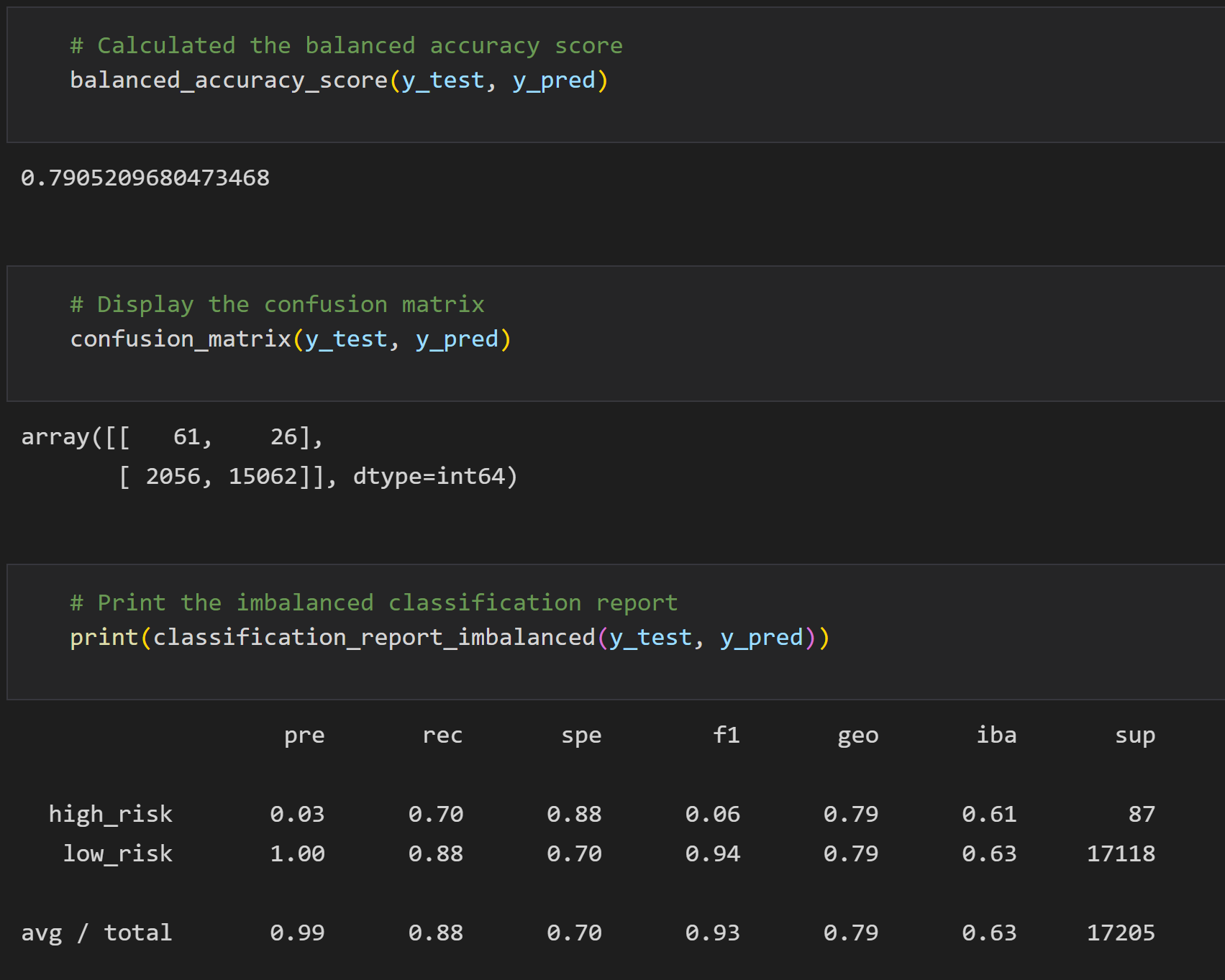Click the 'rec' column header

(442, 736)
